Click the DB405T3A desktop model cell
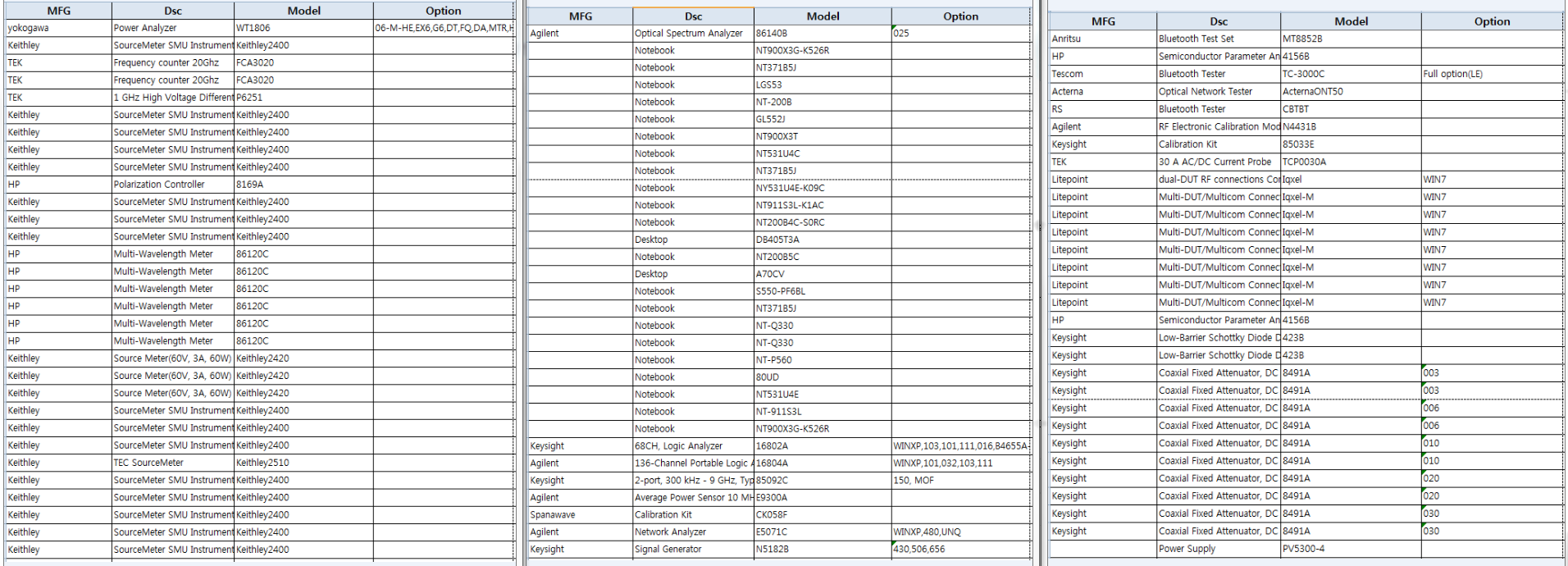 coord(777,240)
